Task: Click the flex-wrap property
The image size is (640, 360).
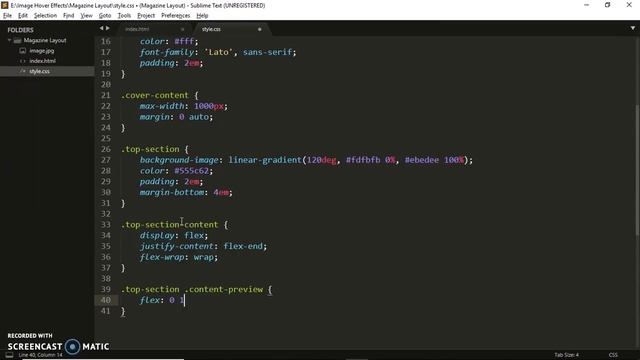Action: pos(162,257)
